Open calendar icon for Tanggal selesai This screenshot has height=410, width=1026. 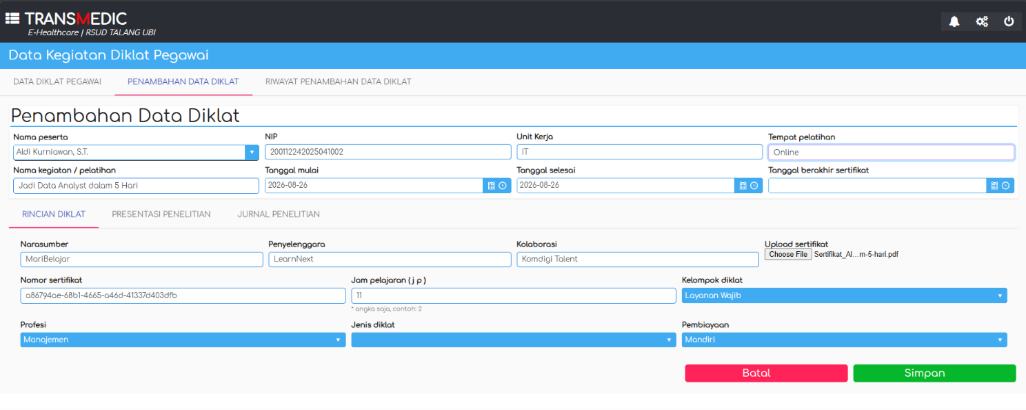pyautogui.click(x=743, y=186)
